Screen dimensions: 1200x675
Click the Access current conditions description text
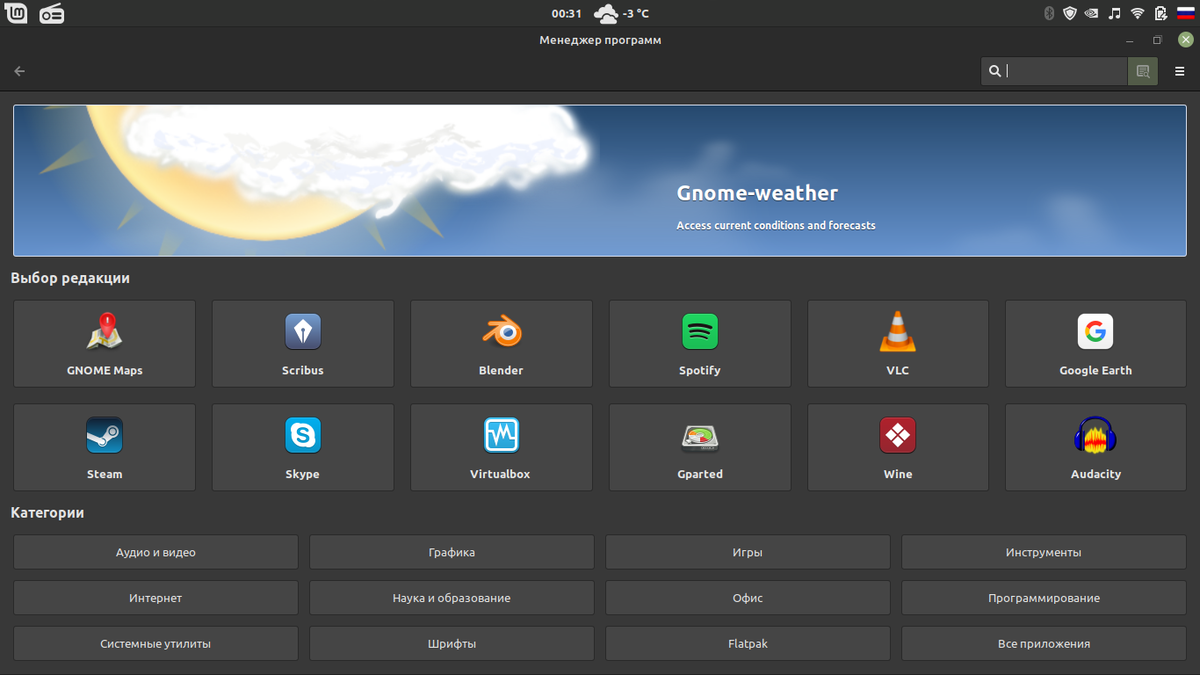pyautogui.click(x=776, y=225)
